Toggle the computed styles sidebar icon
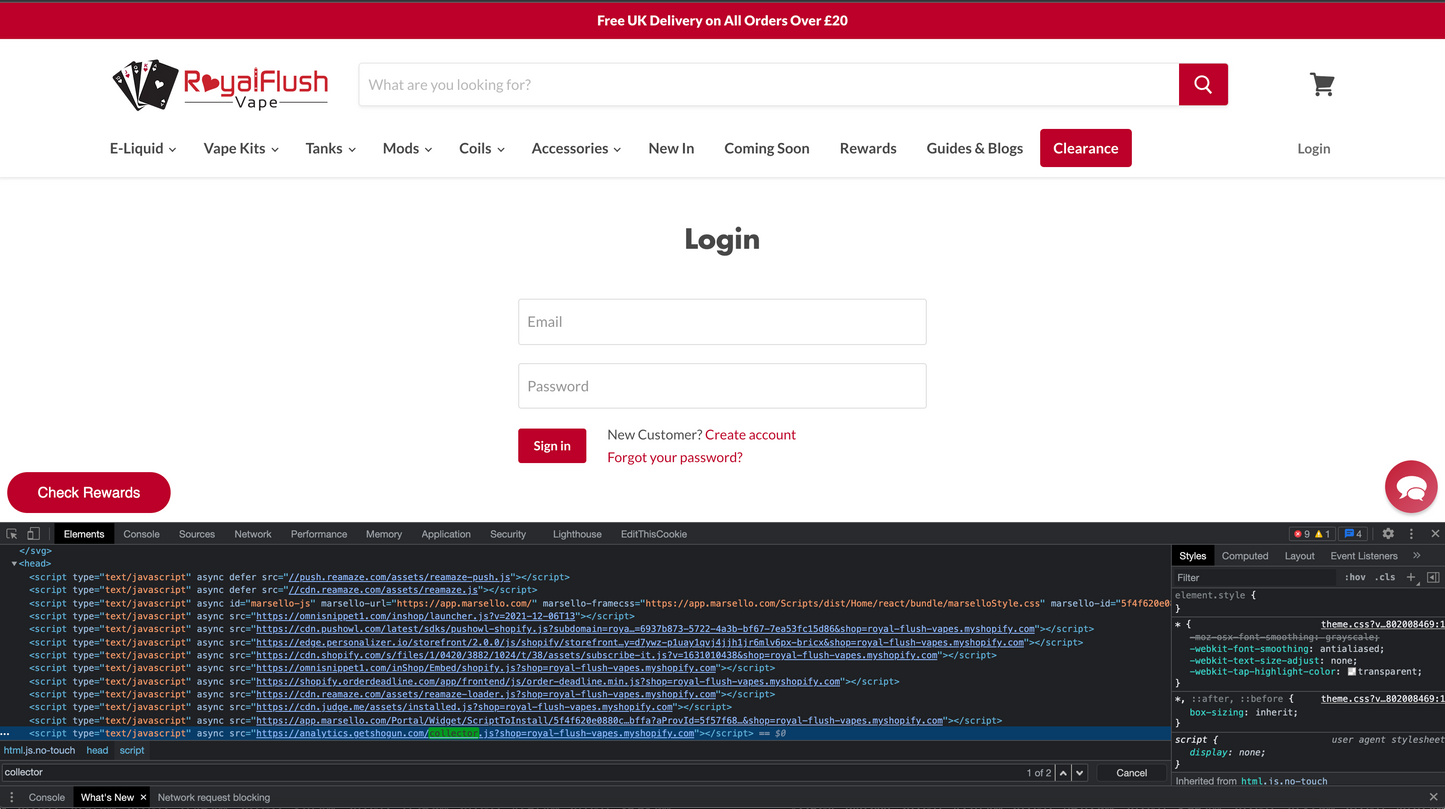Screen dimensions: 1445x809 [x=1433, y=577]
